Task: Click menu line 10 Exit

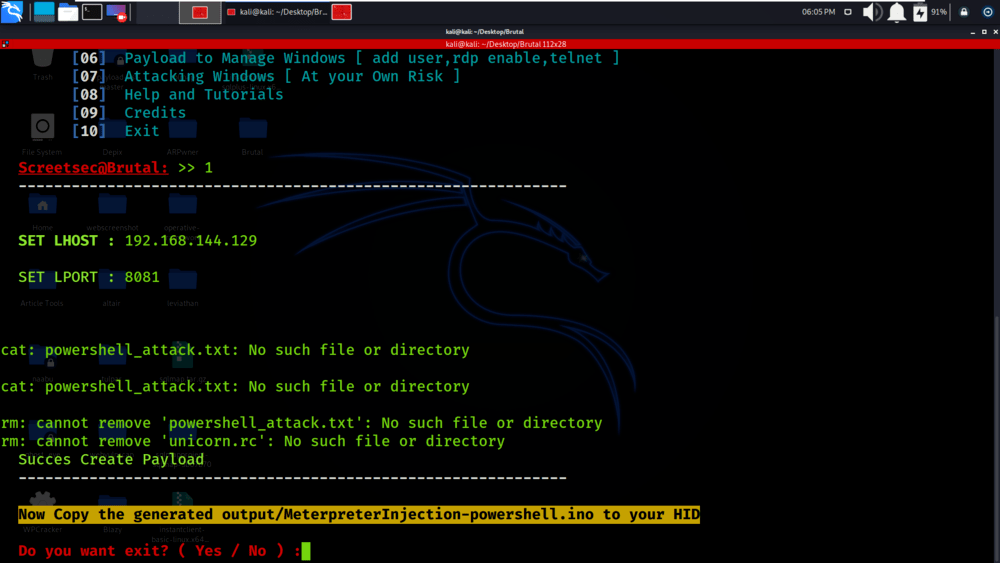Action: [115, 131]
